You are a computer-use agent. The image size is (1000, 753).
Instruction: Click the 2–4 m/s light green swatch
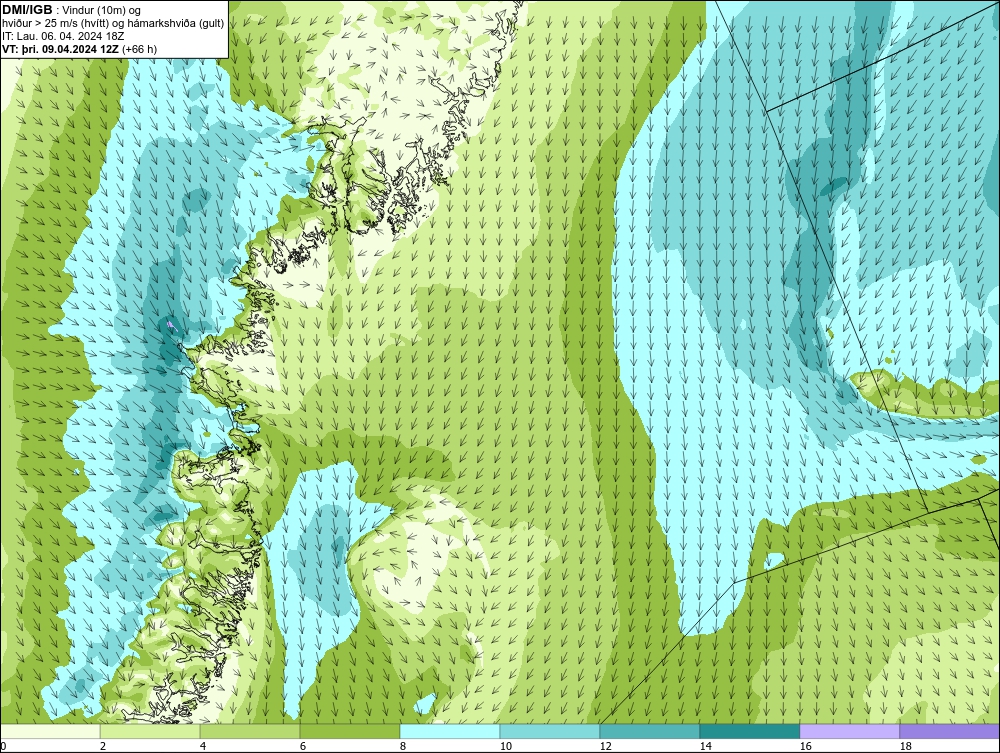(150, 731)
